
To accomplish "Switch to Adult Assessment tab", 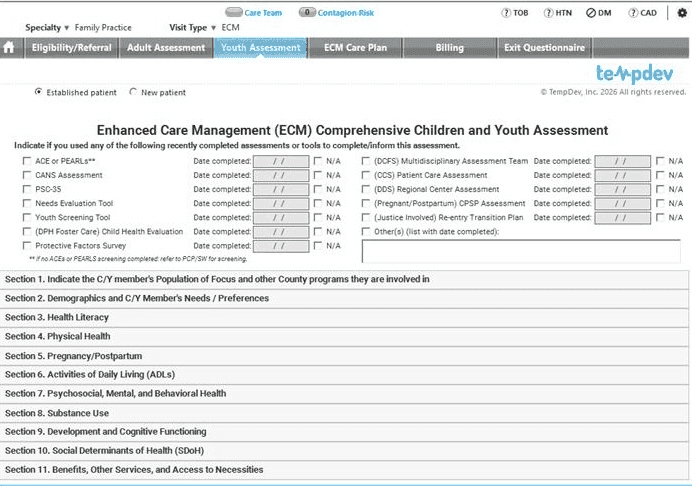I will (x=166, y=48).
